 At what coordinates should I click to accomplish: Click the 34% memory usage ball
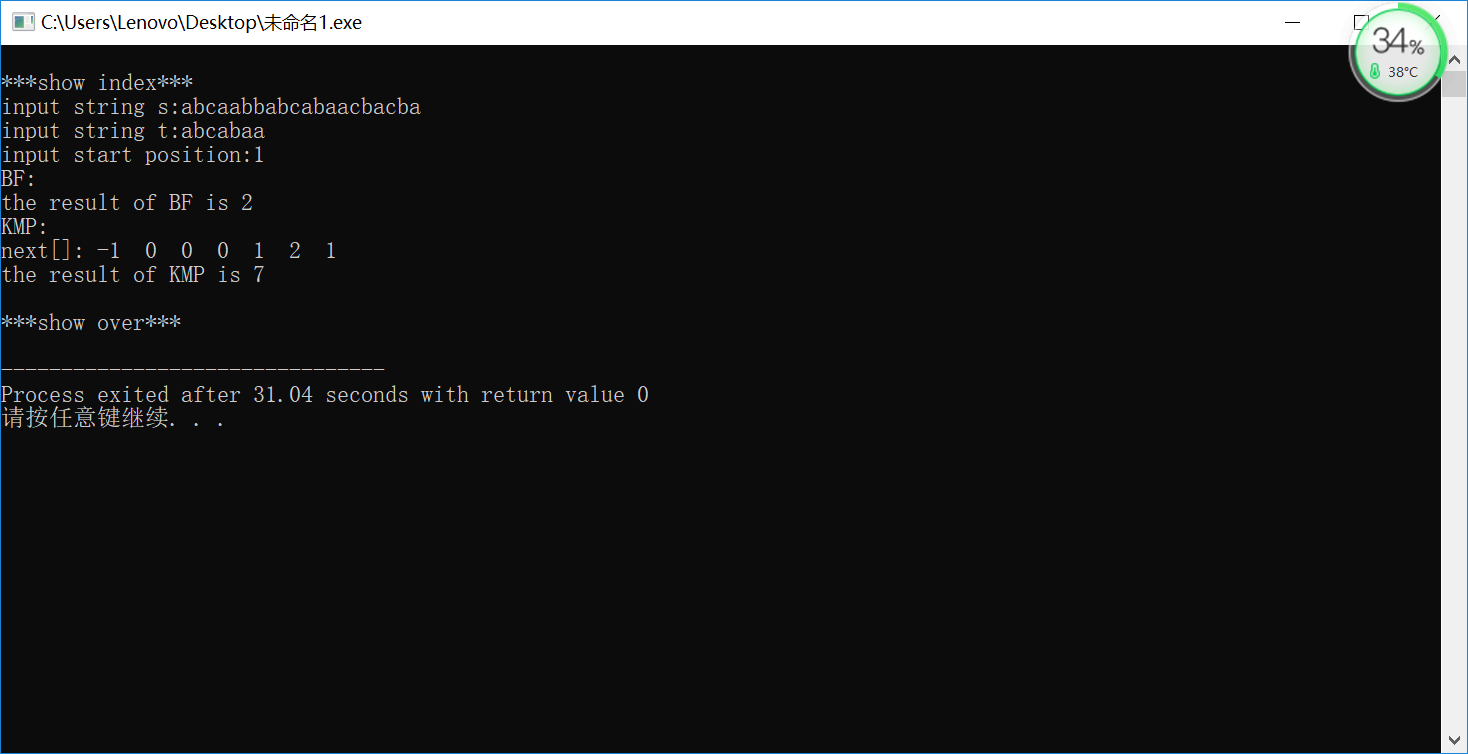tap(1398, 51)
